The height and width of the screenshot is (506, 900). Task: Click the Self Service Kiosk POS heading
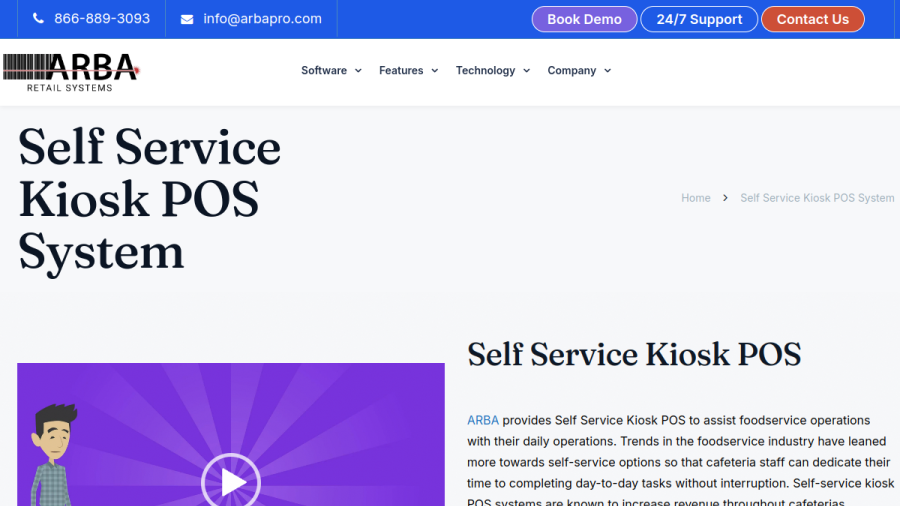[634, 355]
